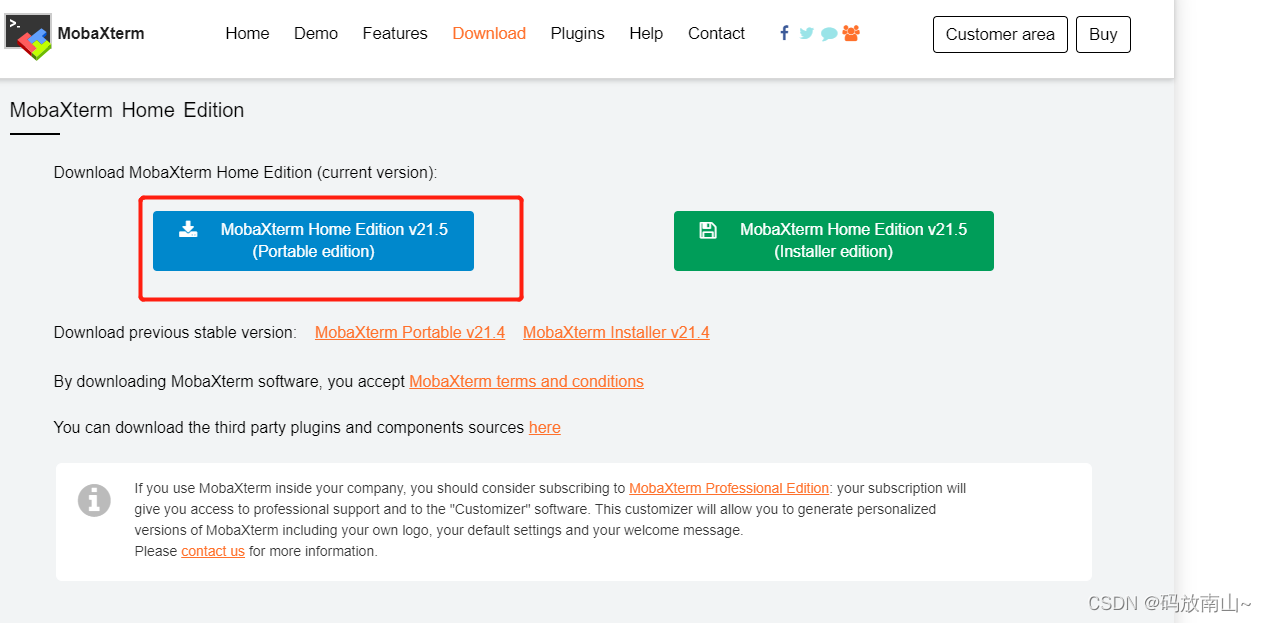Click the 'MobaXterm Home Edition' heading
The height and width of the screenshot is (623, 1266).
coord(127,110)
